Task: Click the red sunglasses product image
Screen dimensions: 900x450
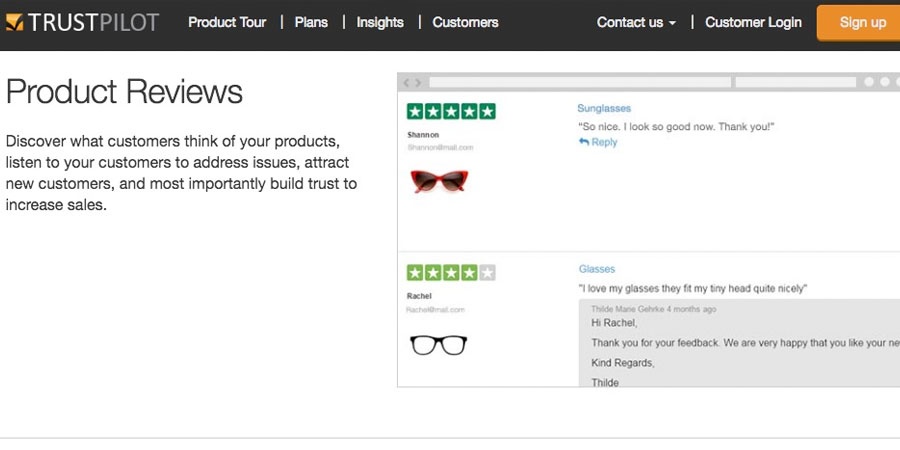Action: pos(439,181)
